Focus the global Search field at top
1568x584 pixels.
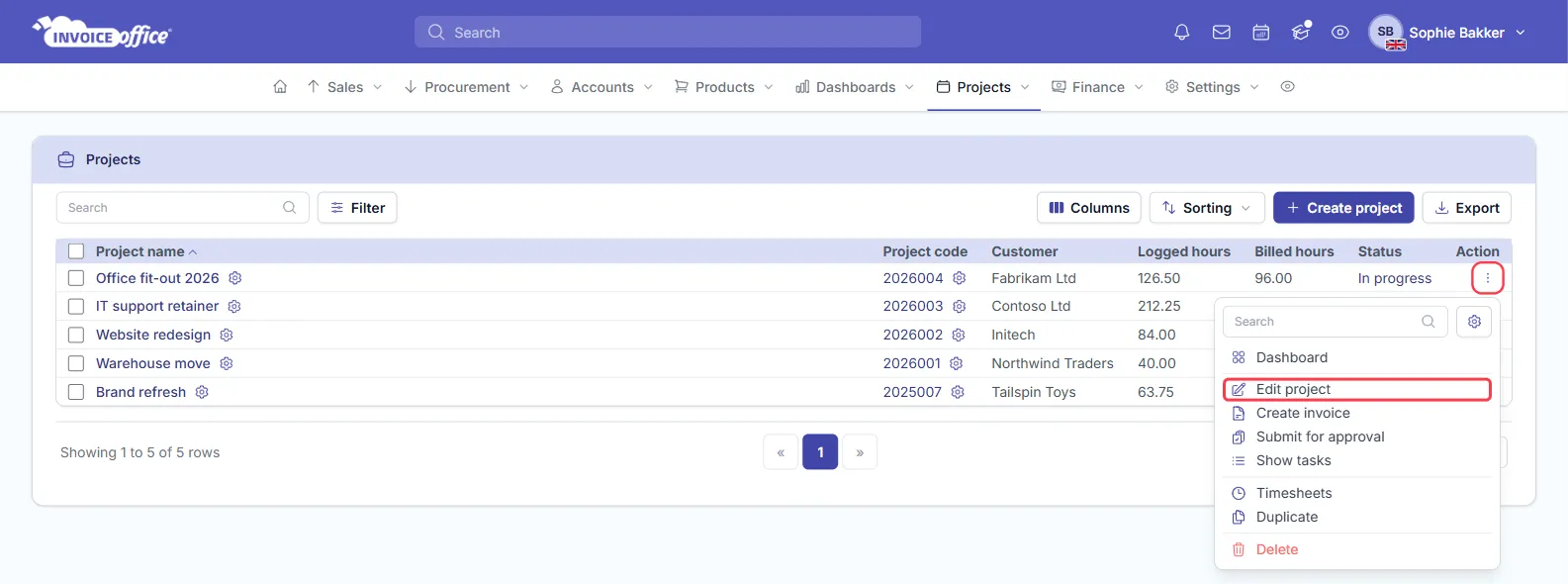tap(668, 32)
